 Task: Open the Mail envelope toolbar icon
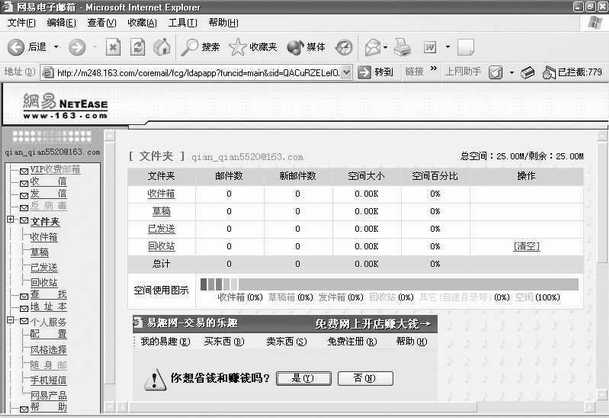(x=372, y=47)
